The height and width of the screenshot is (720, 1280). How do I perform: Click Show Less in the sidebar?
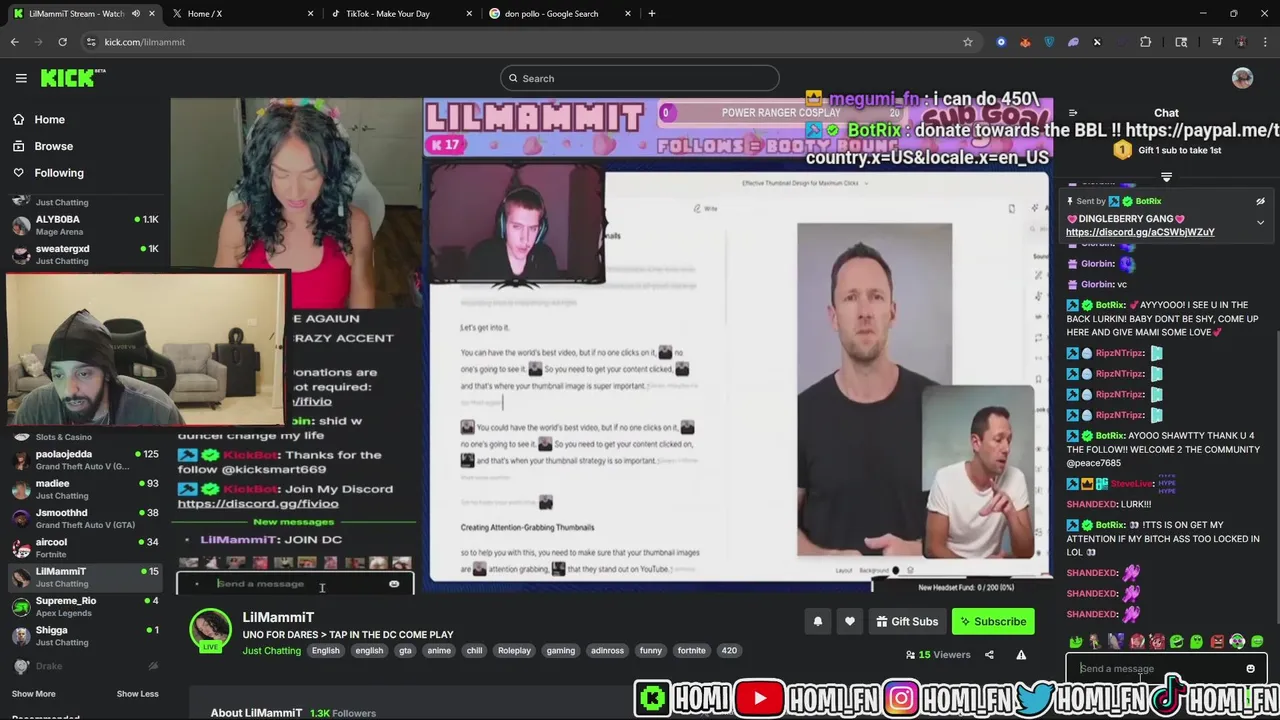[x=137, y=694]
